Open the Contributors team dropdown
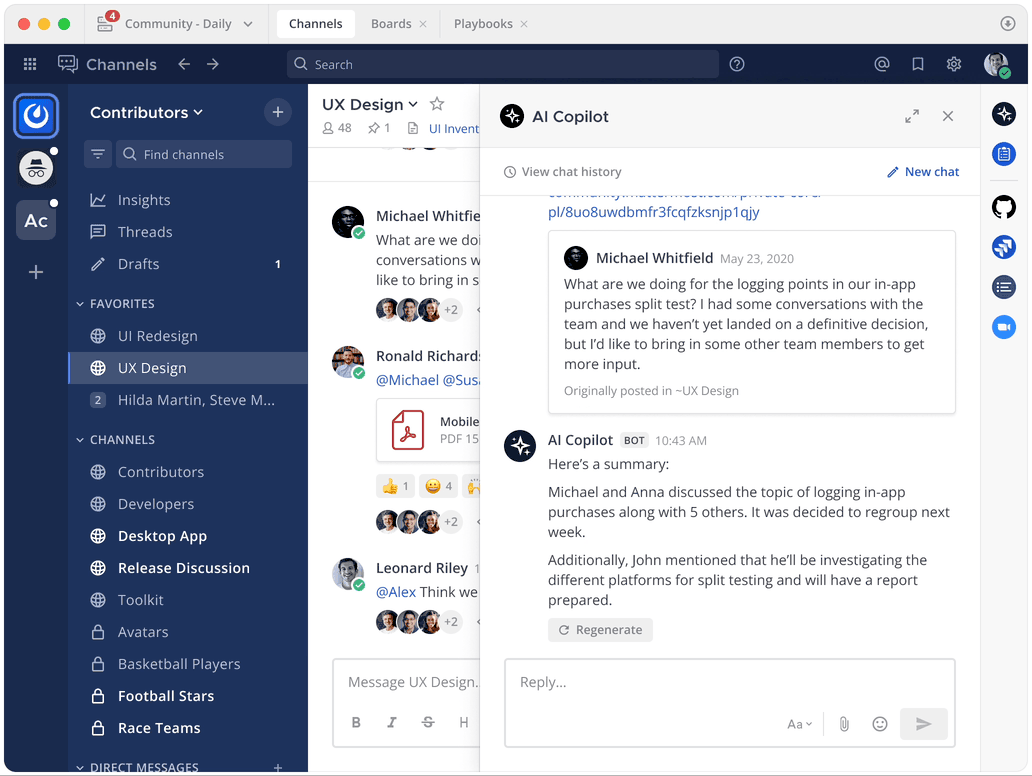The image size is (1032, 776). (146, 112)
